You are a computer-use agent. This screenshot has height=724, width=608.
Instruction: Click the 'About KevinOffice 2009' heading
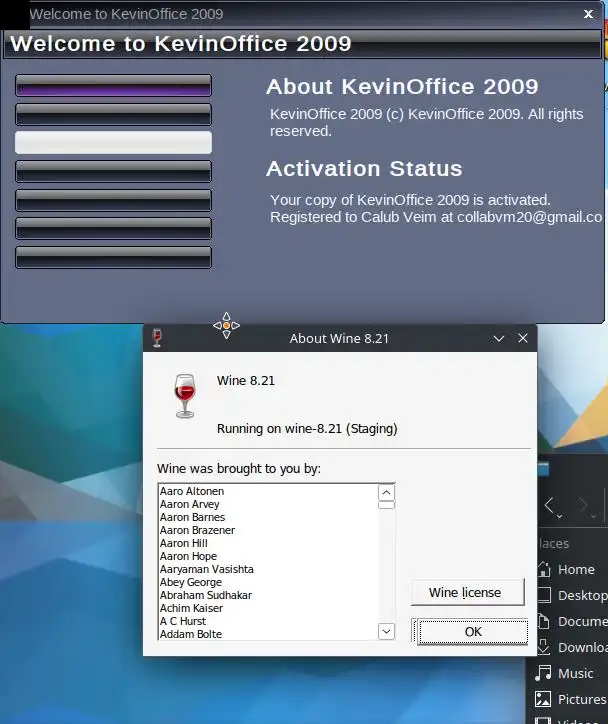pyautogui.click(x=402, y=86)
